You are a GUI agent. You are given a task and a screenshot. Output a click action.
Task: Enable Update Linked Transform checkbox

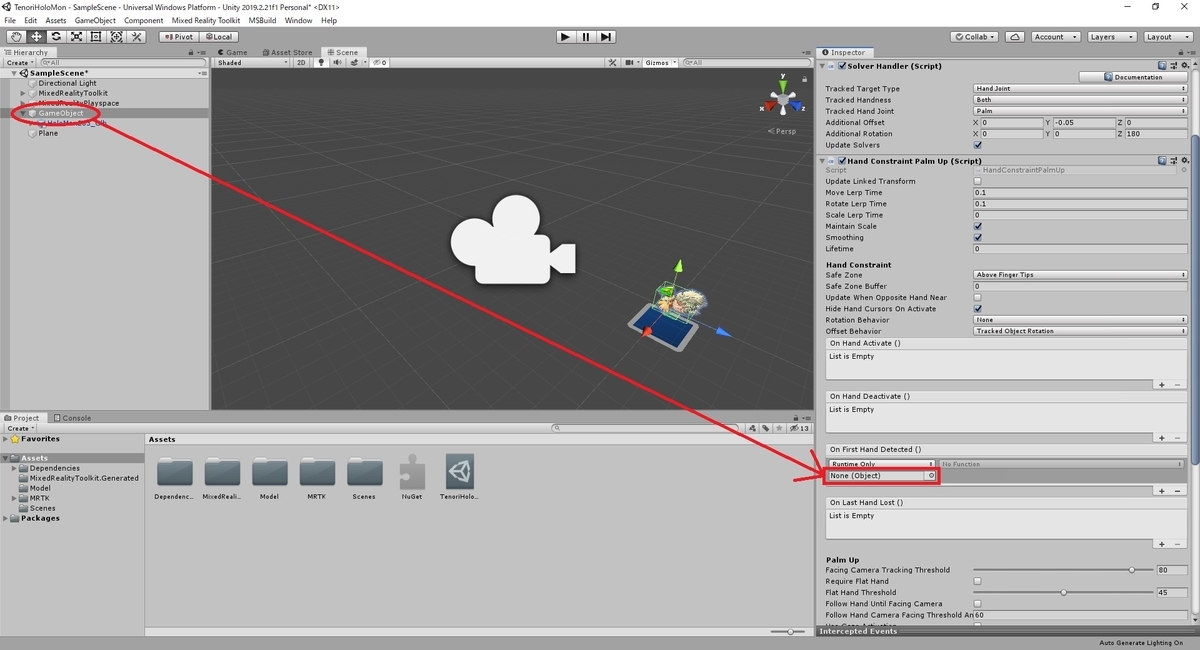[x=977, y=181]
